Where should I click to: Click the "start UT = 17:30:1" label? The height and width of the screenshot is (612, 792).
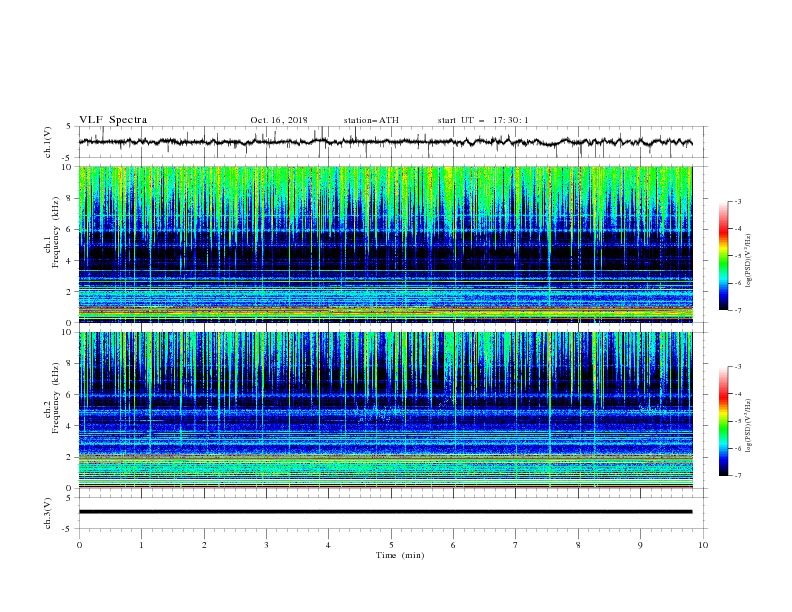483,120
